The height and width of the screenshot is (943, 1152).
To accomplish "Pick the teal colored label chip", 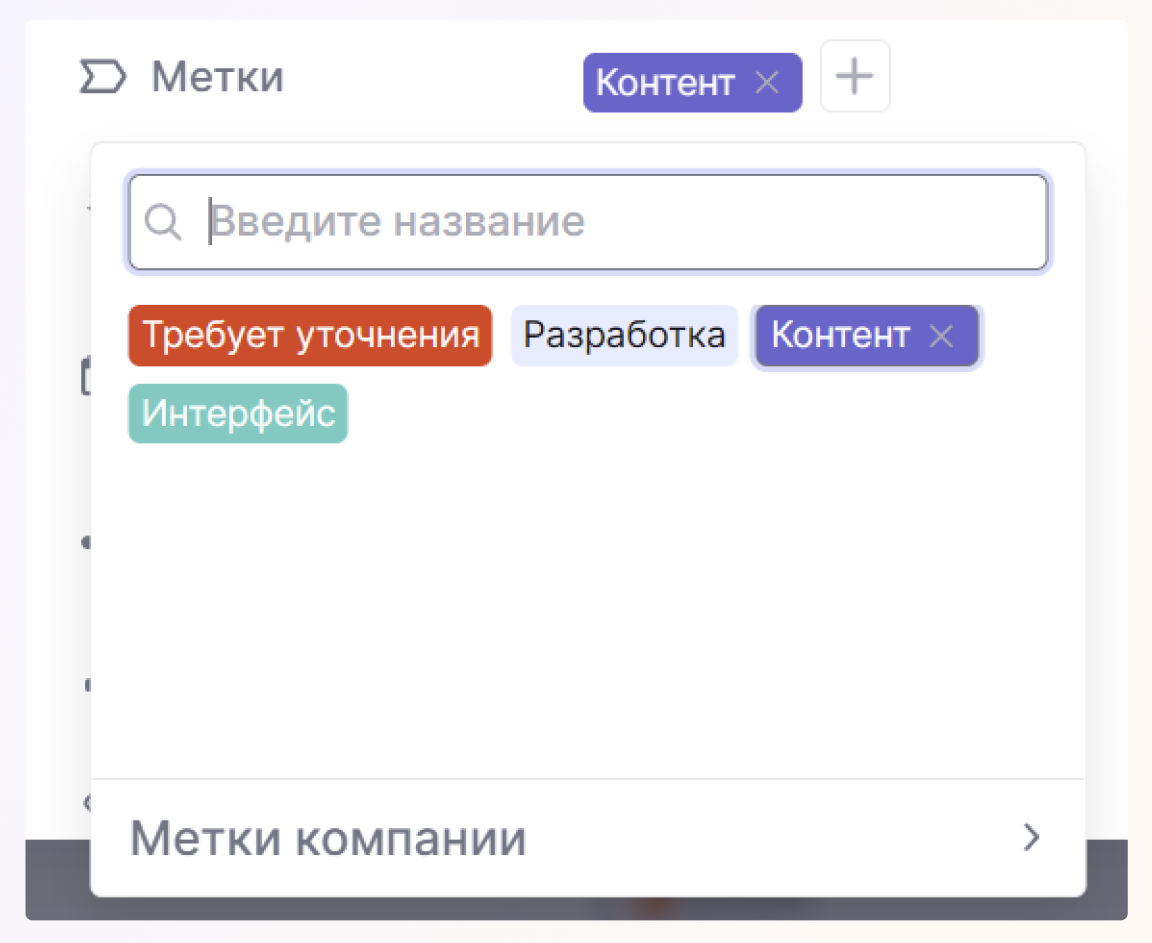I will (238, 414).
